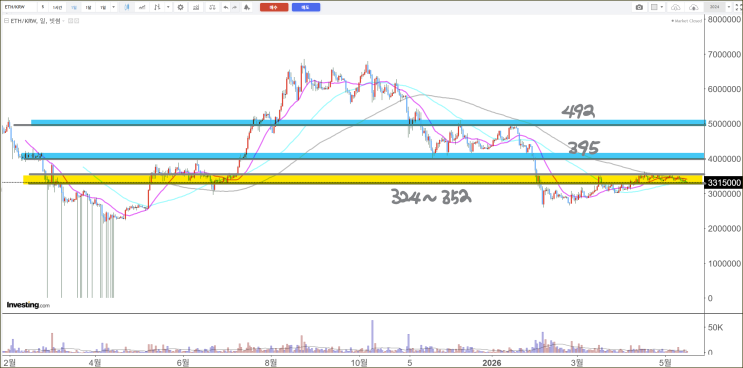The height and width of the screenshot is (368, 743).
Task: Click the ETH/KRW symbol search field
Action: pos(19,7)
